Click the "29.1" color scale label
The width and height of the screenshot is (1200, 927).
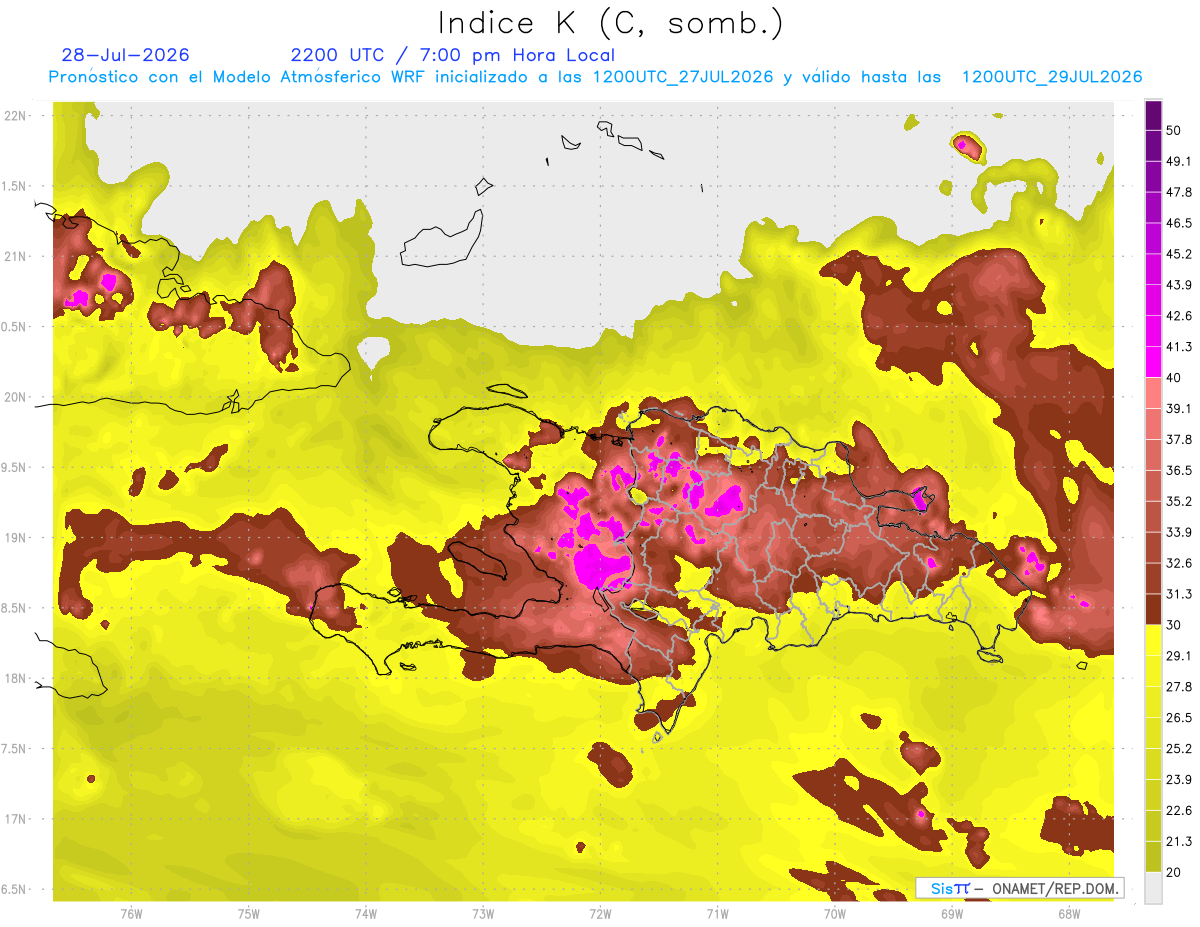click(1179, 655)
